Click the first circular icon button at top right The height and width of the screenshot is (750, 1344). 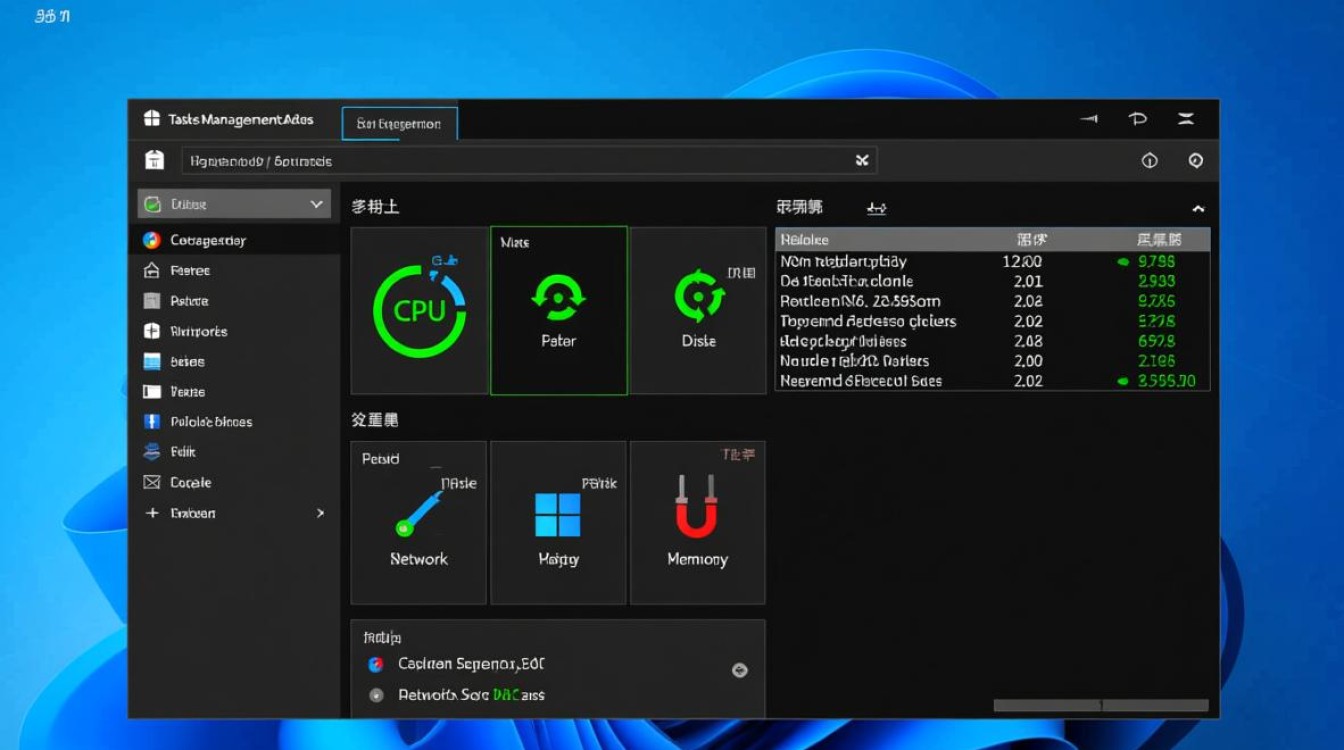point(1150,160)
